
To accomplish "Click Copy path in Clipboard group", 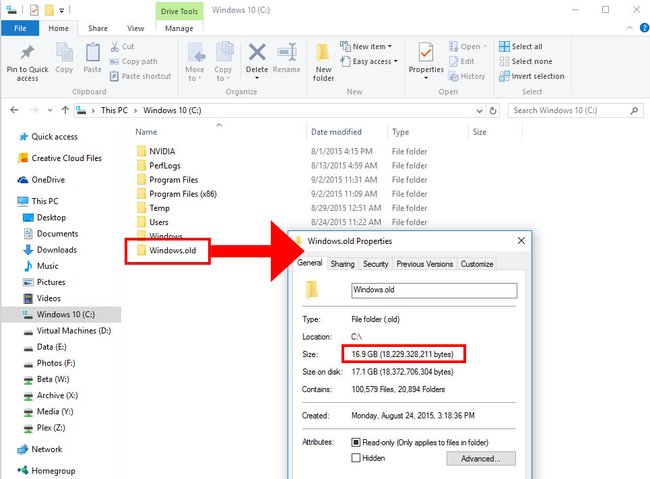I will 133,61.
